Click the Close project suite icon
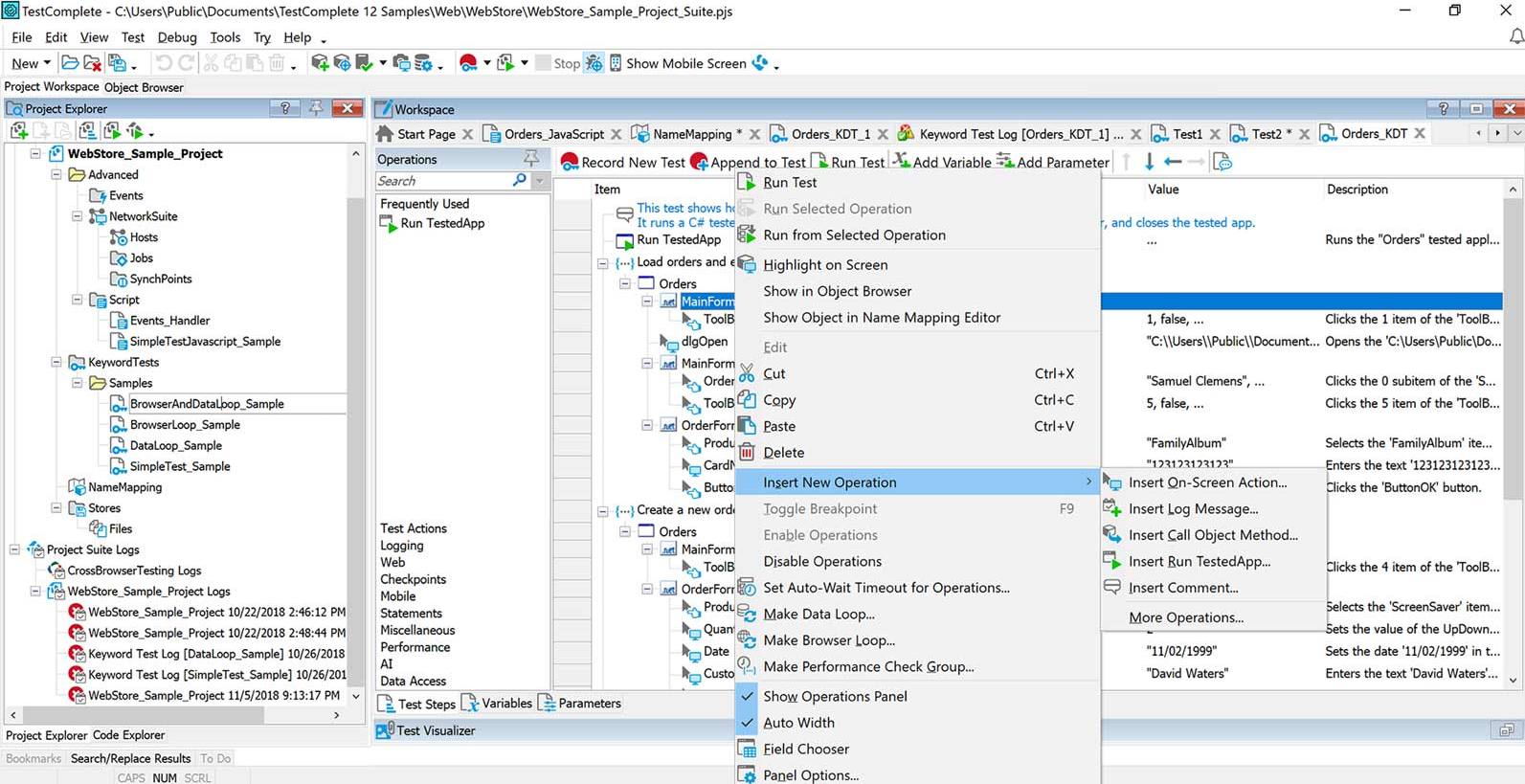Screen dimensions: 1525x784 pos(93,63)
